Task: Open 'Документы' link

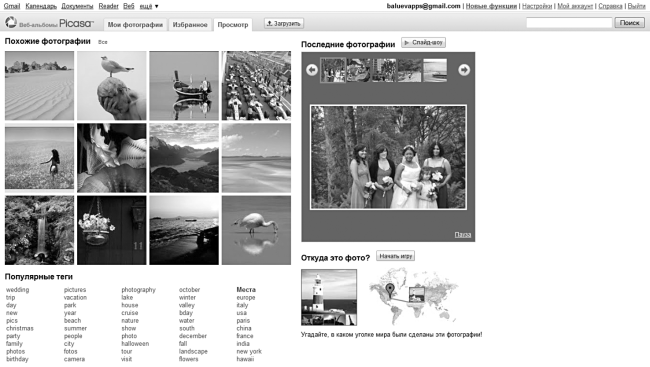Action: 77,6
